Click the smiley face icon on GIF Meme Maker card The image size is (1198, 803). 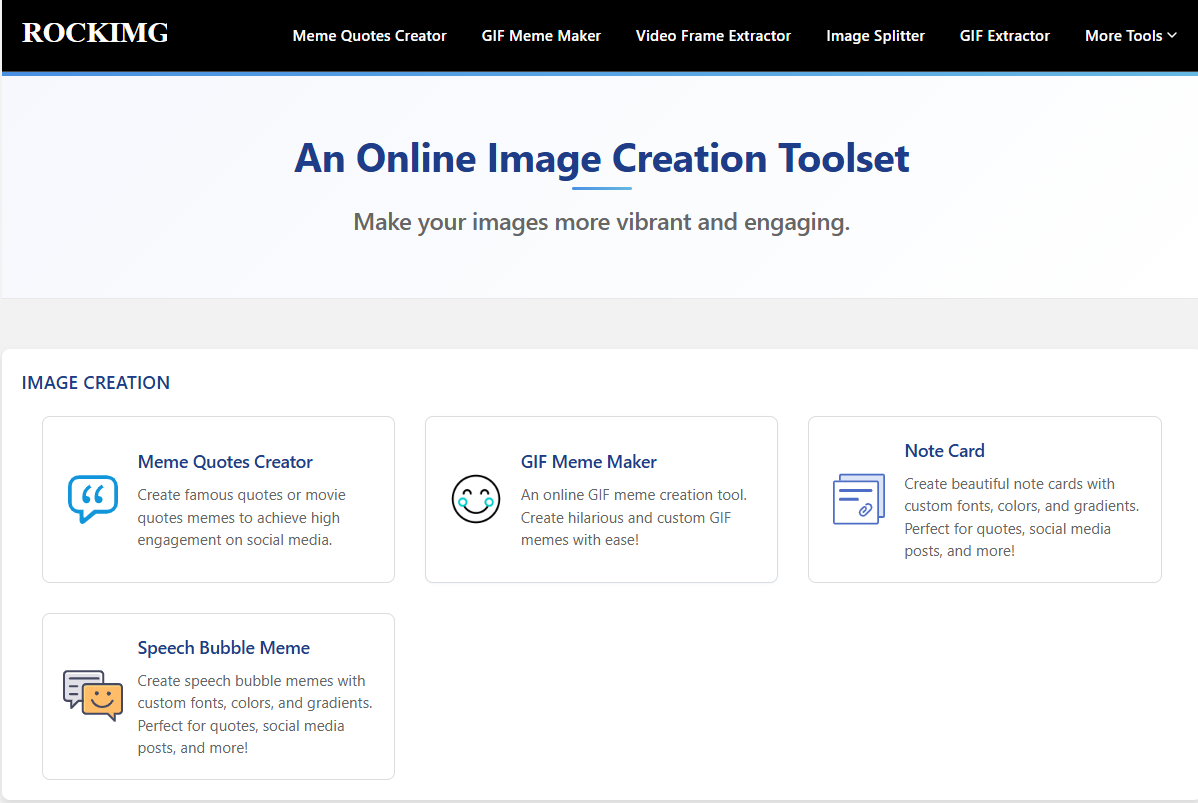point(476,499)
